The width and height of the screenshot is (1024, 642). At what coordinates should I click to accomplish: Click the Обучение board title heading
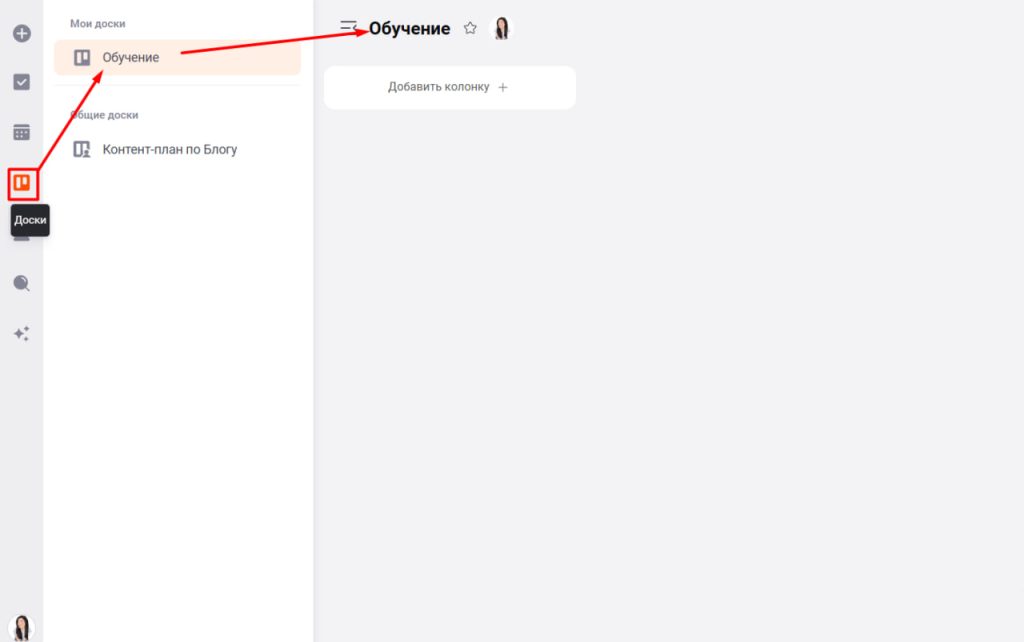point(410,29)
